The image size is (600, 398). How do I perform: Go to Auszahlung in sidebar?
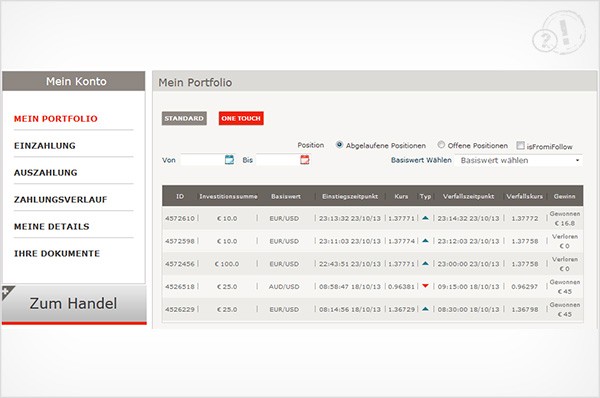pos(46,173)
